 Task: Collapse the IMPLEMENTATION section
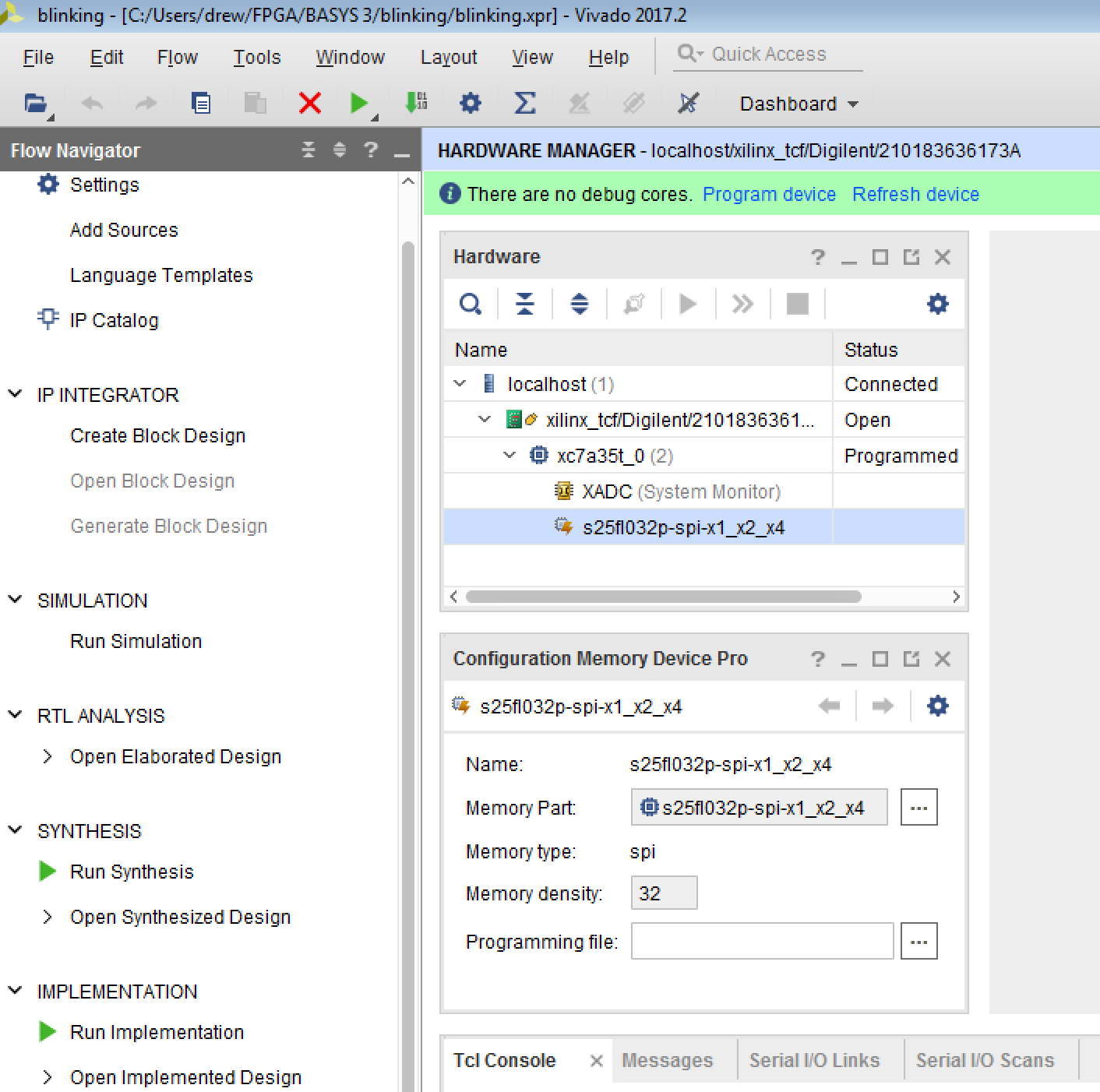(15, 991)
